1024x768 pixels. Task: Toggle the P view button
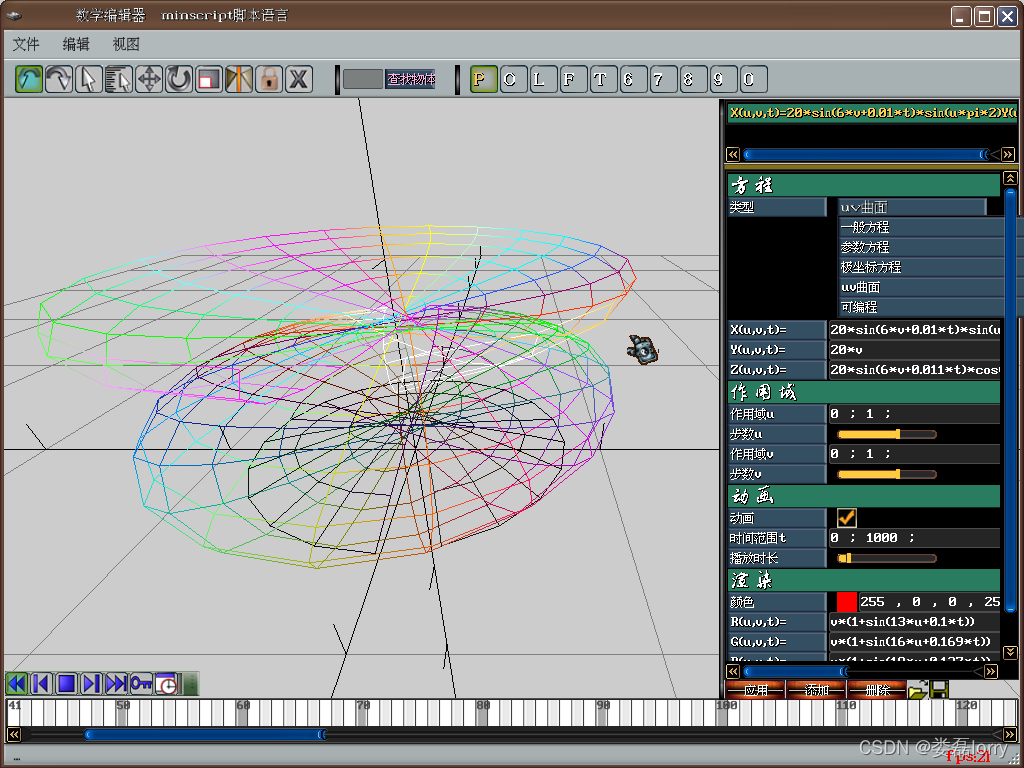(484, 80)
